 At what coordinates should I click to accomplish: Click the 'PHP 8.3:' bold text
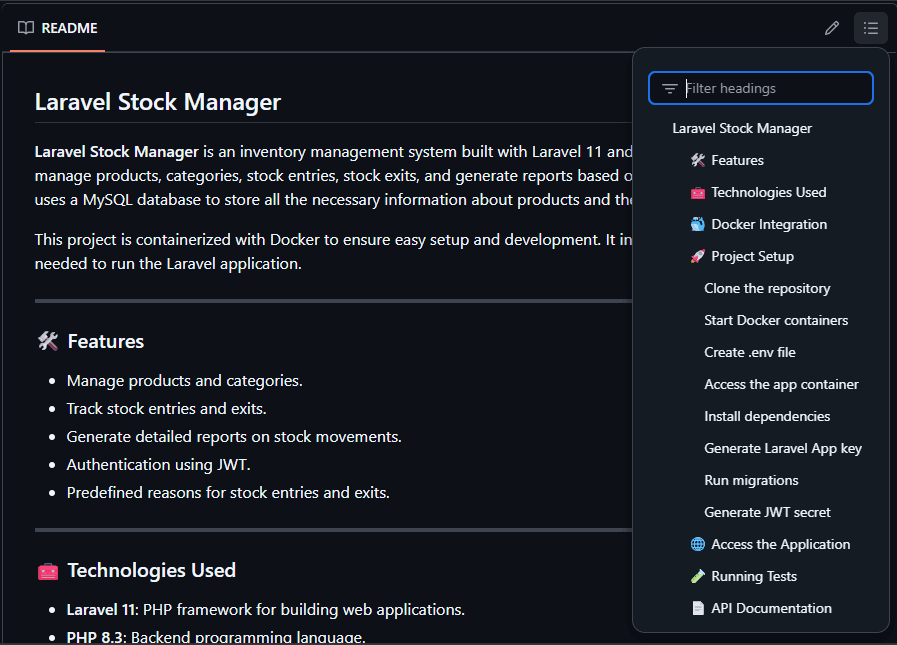point(97,637)
